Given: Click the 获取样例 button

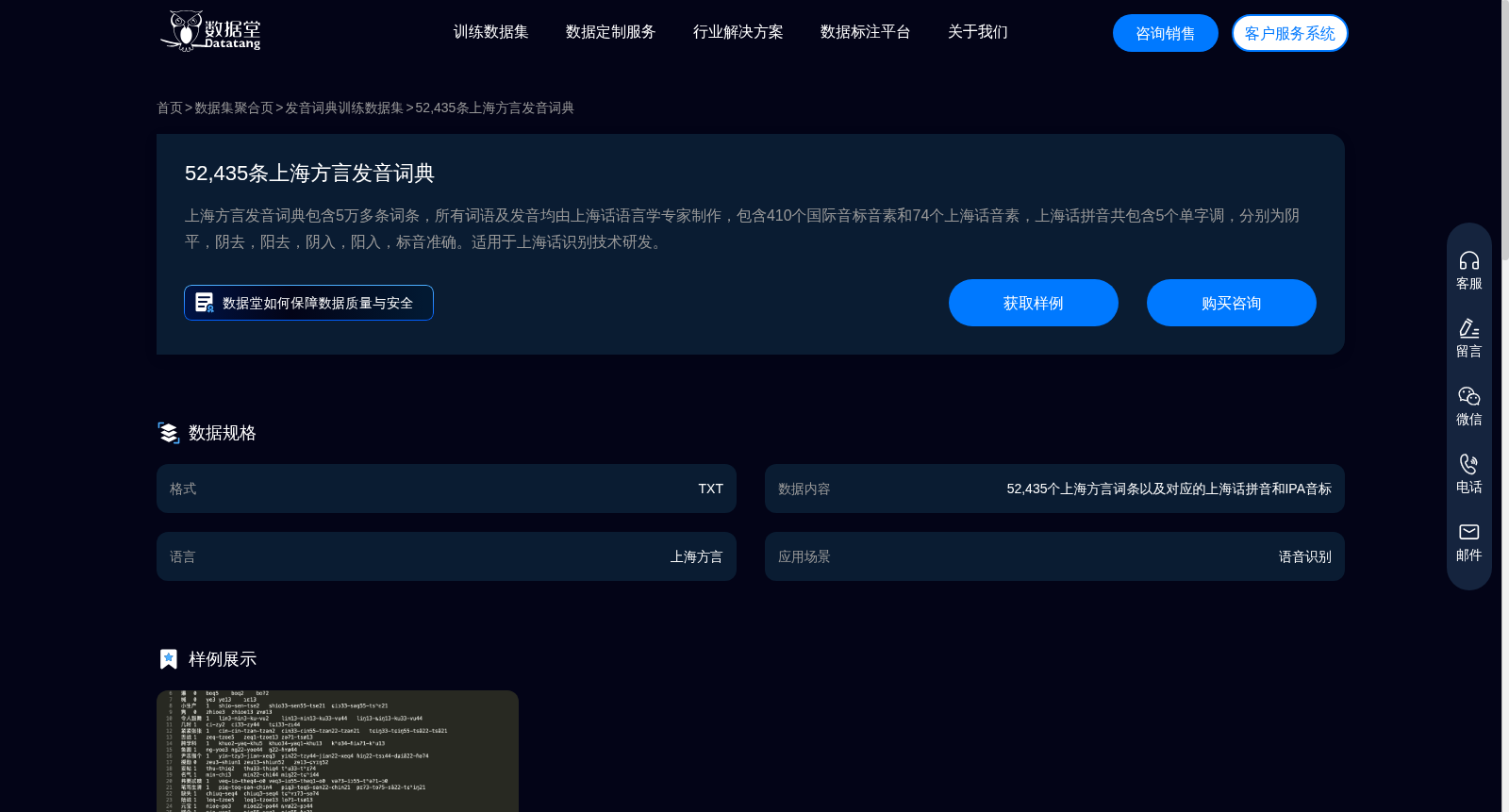Looking at the screenshot, I should 1034,303.
